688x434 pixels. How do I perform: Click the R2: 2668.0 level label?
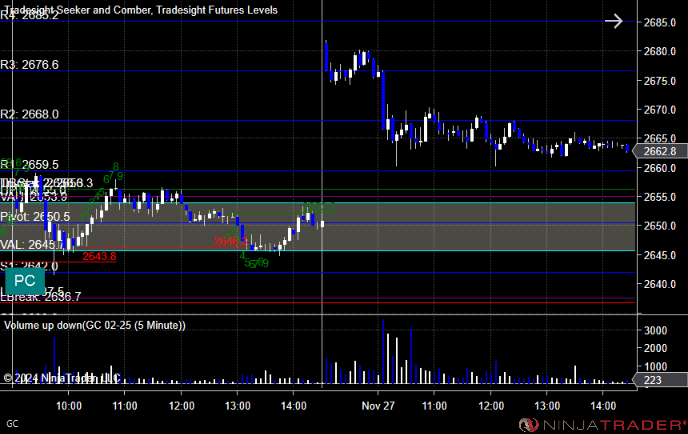(x=29, y=115)
